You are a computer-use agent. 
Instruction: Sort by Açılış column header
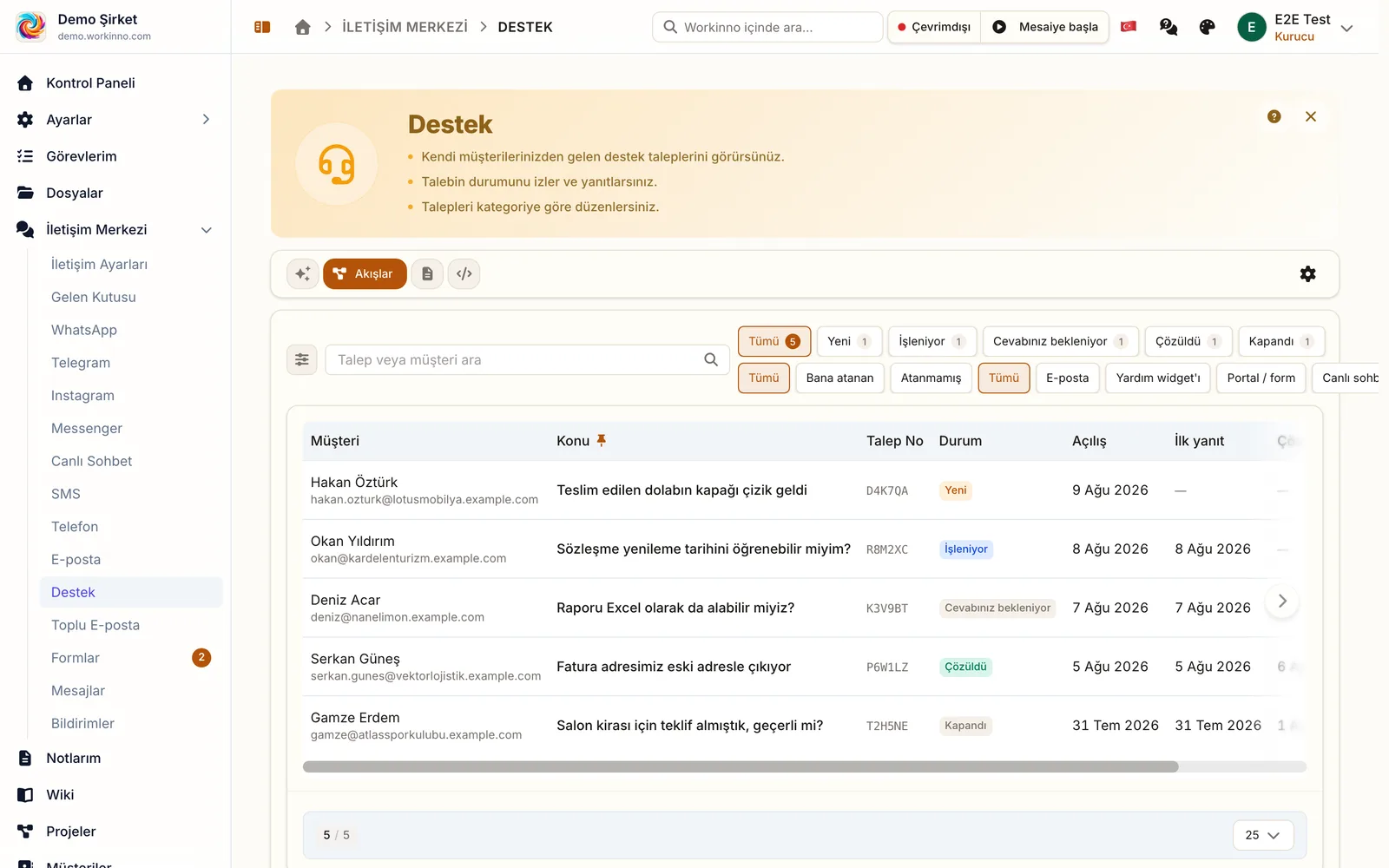(x=1089, y=440)
